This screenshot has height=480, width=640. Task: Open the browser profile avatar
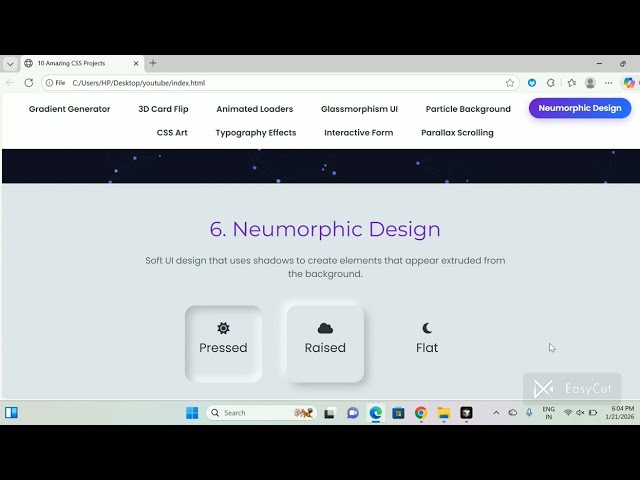[x=590, y=83]
